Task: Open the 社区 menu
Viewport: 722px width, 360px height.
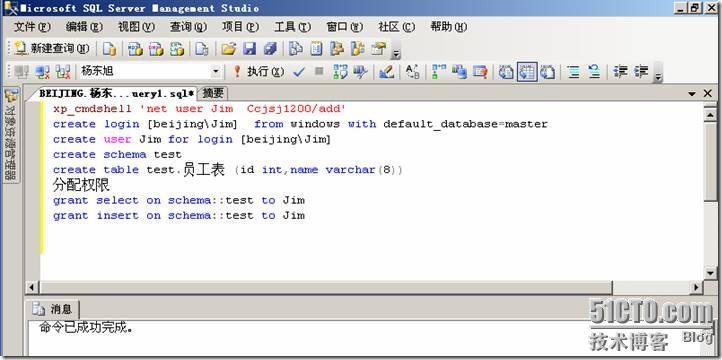Action: (396, 27)
